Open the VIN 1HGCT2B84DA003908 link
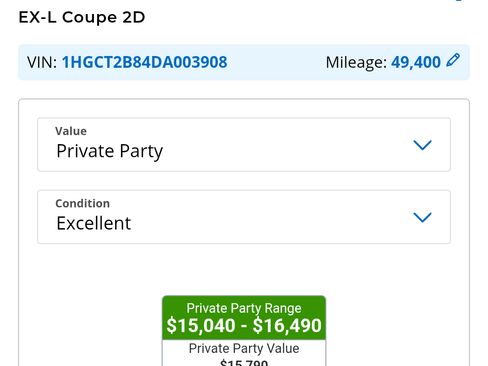This screenshot has height=366, width=488. 144,62
